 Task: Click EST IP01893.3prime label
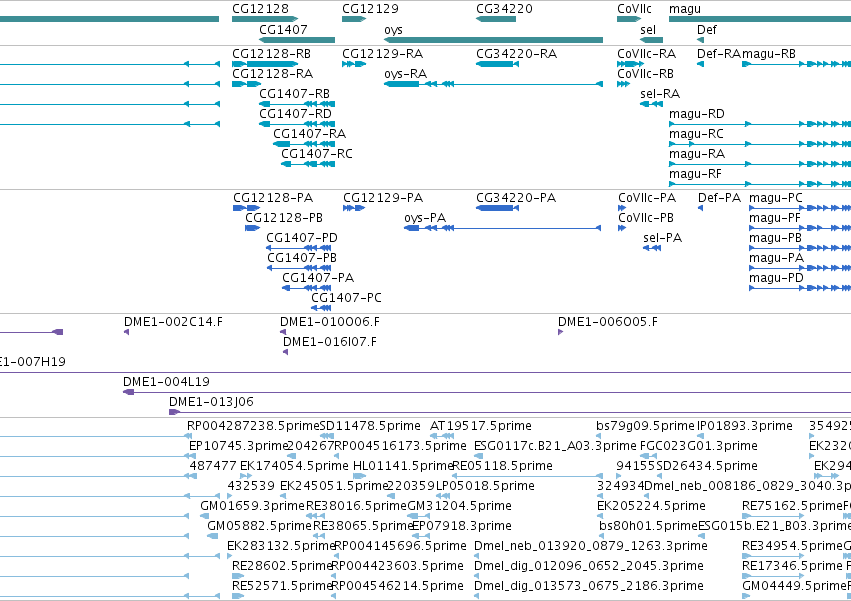745,426
